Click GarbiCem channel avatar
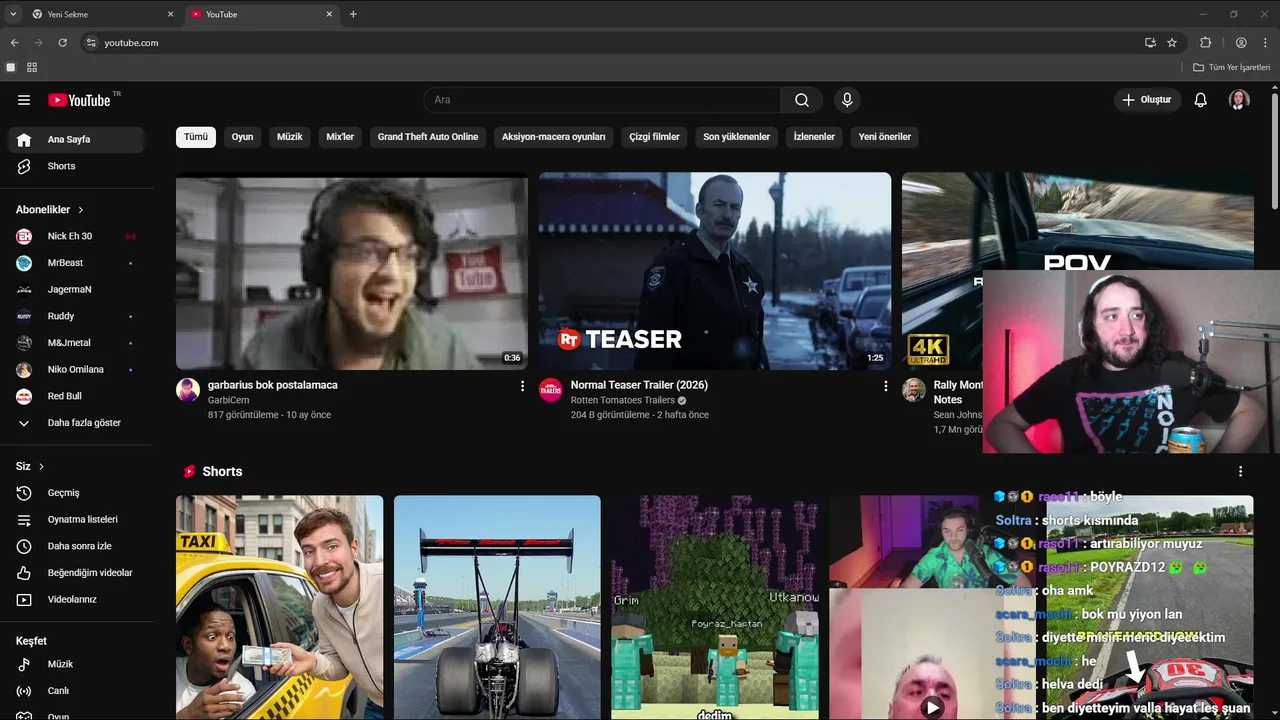The height and width of the screenshot is (720, 1280). pyautogui.click(x=188, y=390)
